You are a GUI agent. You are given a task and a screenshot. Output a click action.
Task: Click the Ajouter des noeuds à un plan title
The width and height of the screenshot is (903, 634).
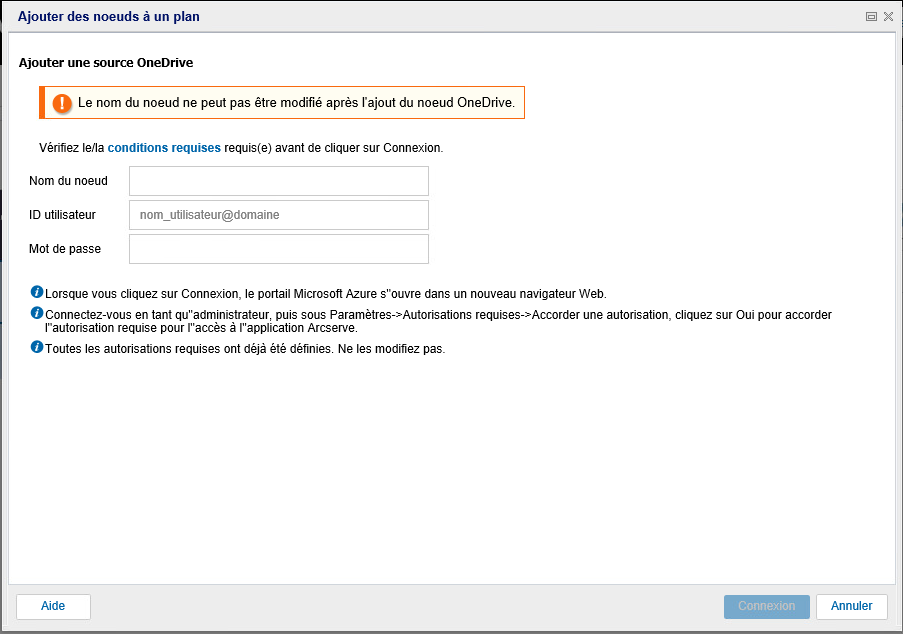pos(109,17)
